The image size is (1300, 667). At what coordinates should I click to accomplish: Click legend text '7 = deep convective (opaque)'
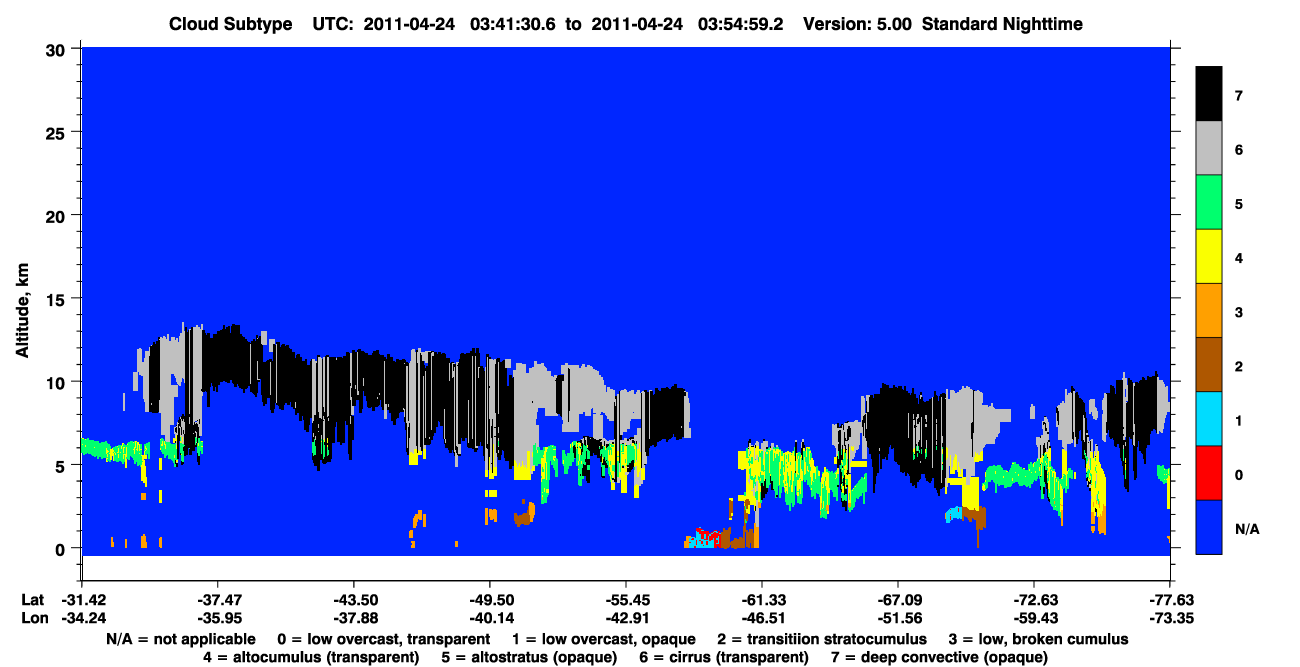pyautogui.click(x=940, y=657)
